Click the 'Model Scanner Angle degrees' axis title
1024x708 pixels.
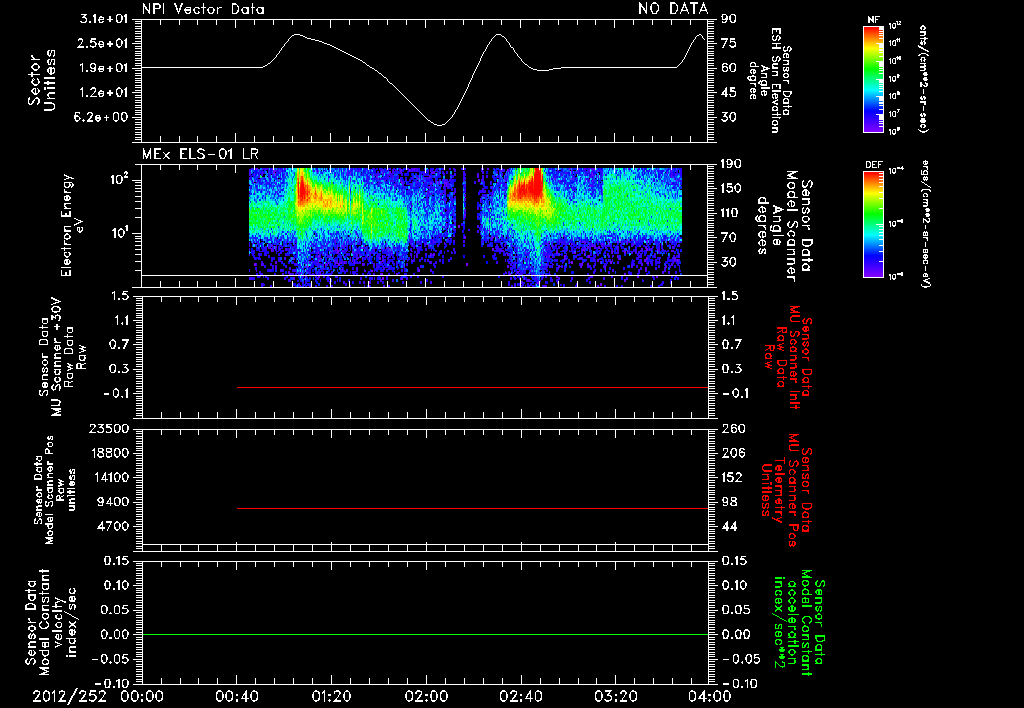(x=784, y=225)
